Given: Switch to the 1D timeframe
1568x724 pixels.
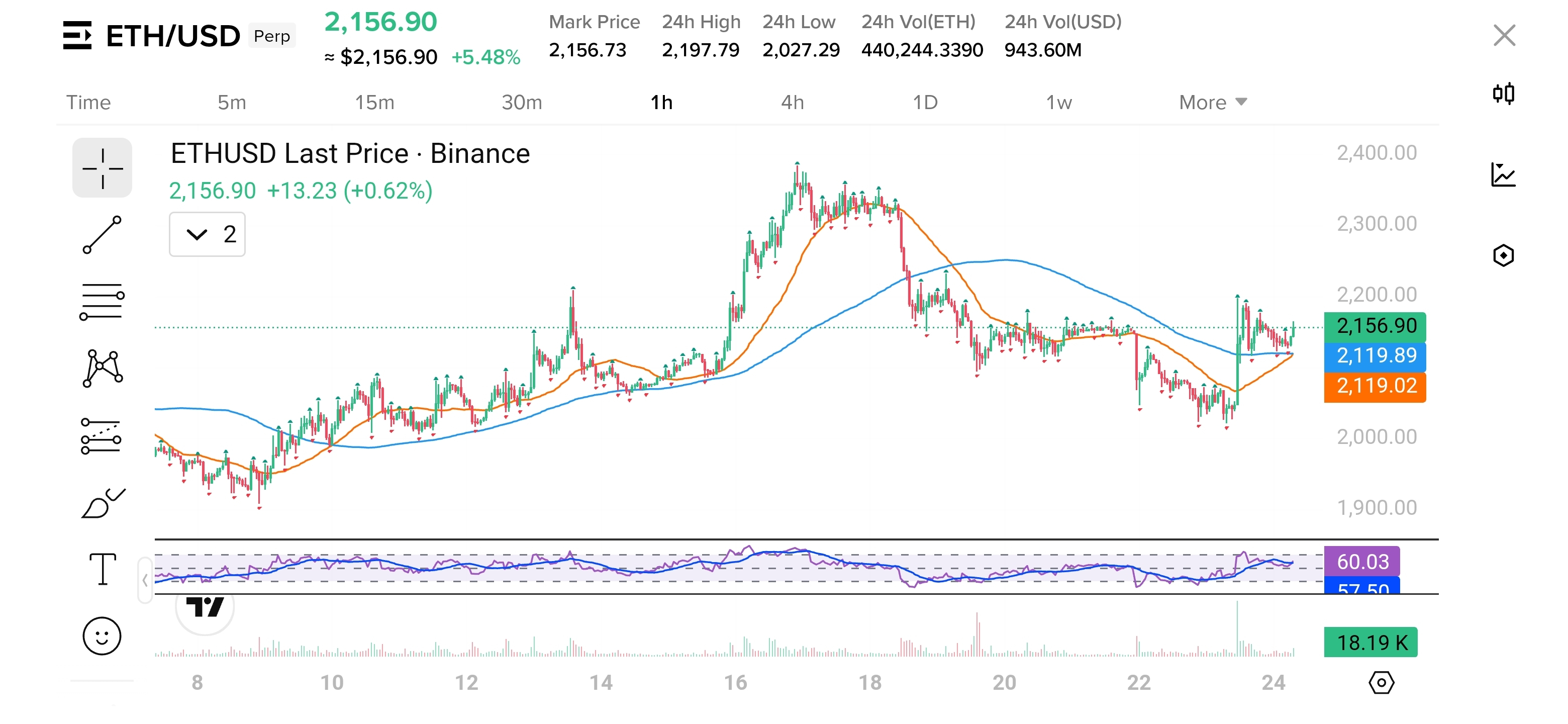Looking at the screenshot, I should [x=925, y=102].
